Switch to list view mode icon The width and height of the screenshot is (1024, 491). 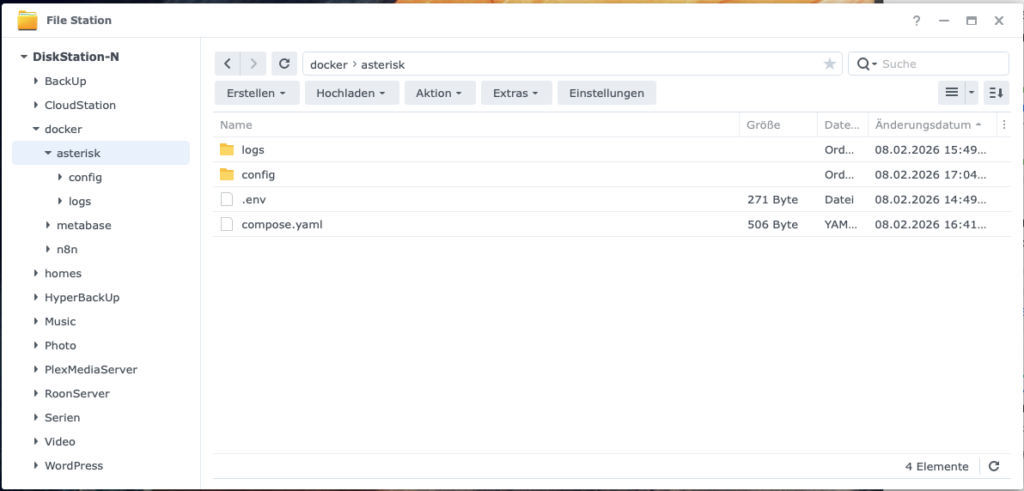pyautogui.click(x=952, y=93)
